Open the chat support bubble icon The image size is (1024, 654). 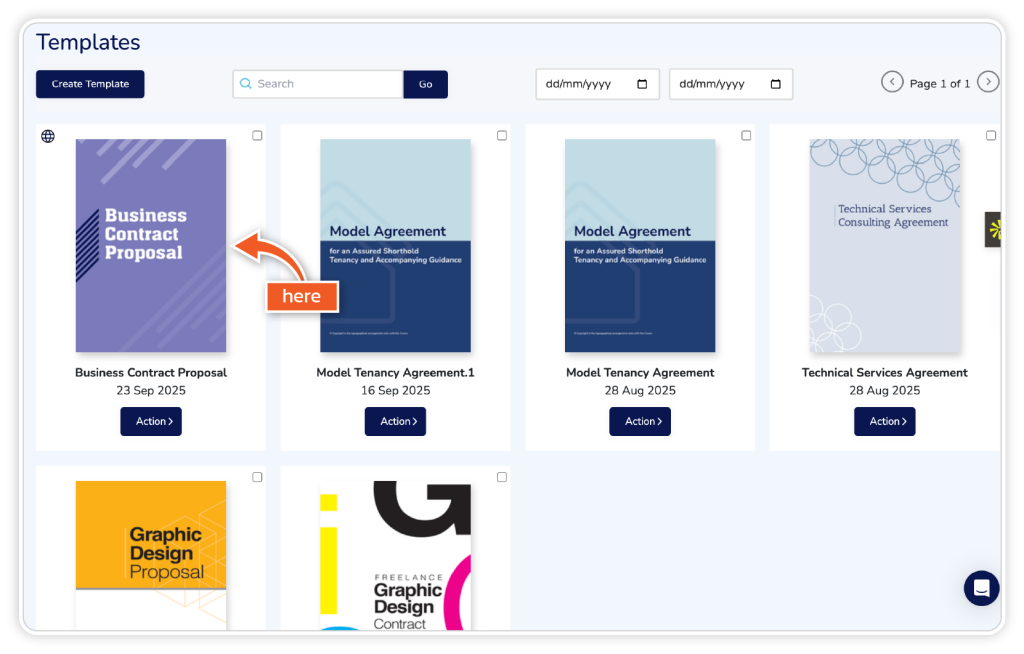[981, 588]
